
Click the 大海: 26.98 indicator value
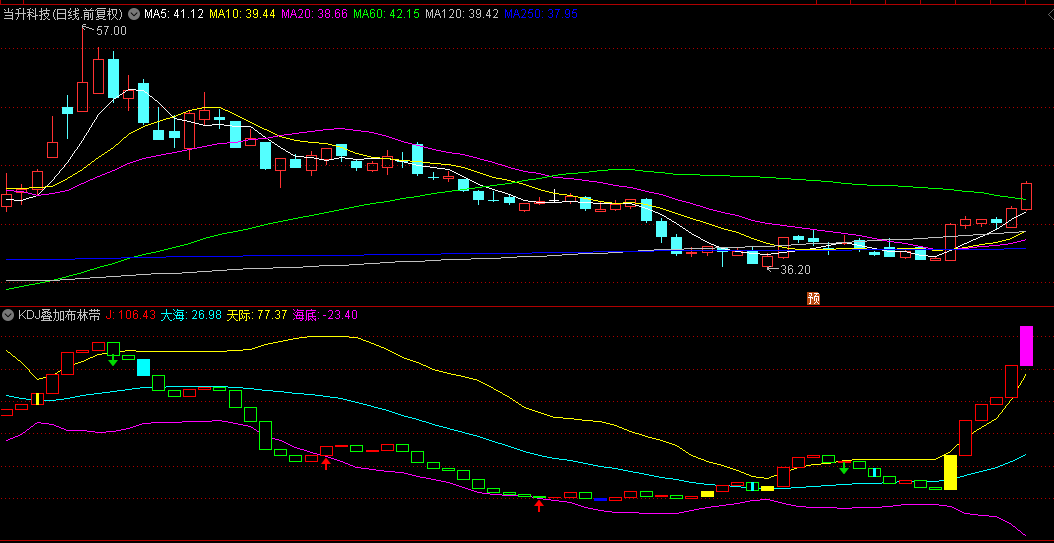[x=191, y=315]
